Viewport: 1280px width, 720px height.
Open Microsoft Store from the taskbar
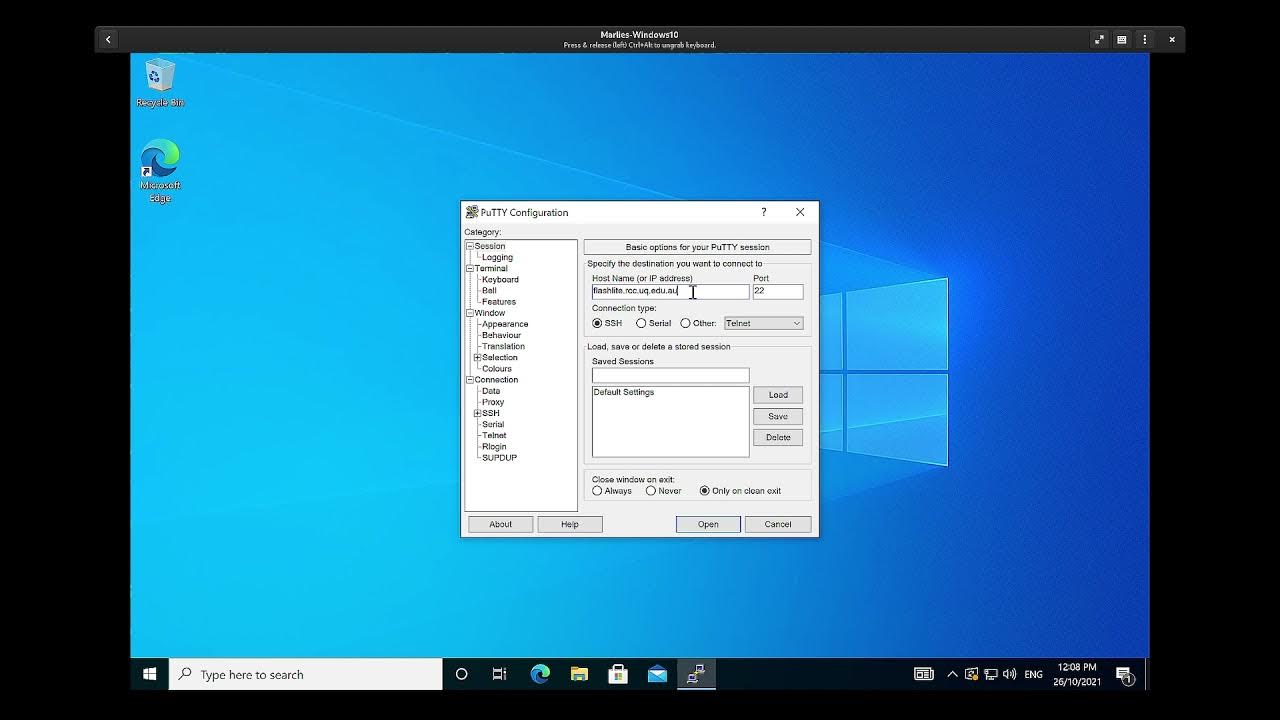point(618,674)
